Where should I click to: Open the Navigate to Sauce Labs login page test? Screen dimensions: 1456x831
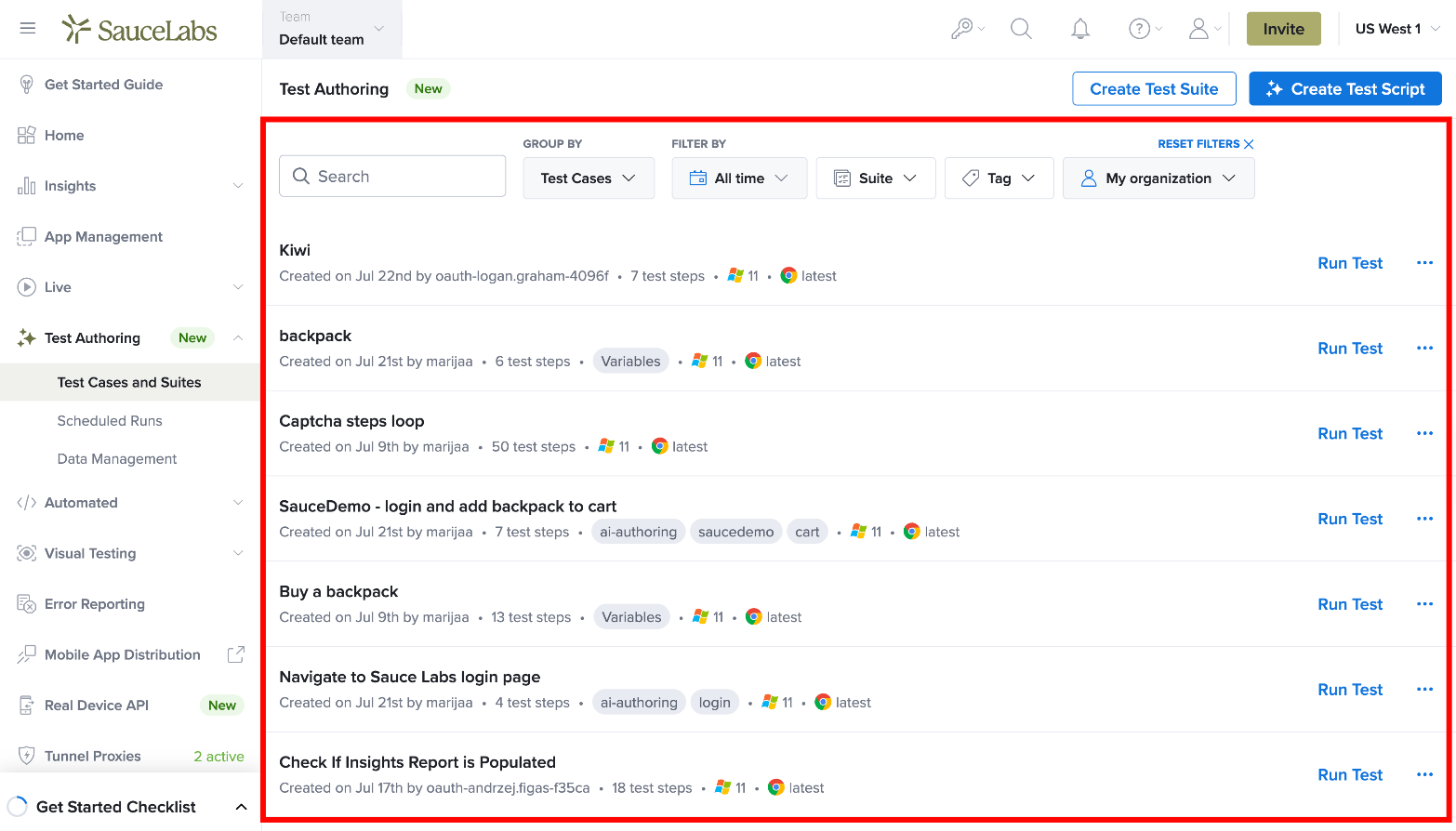[x=410, y=677]
